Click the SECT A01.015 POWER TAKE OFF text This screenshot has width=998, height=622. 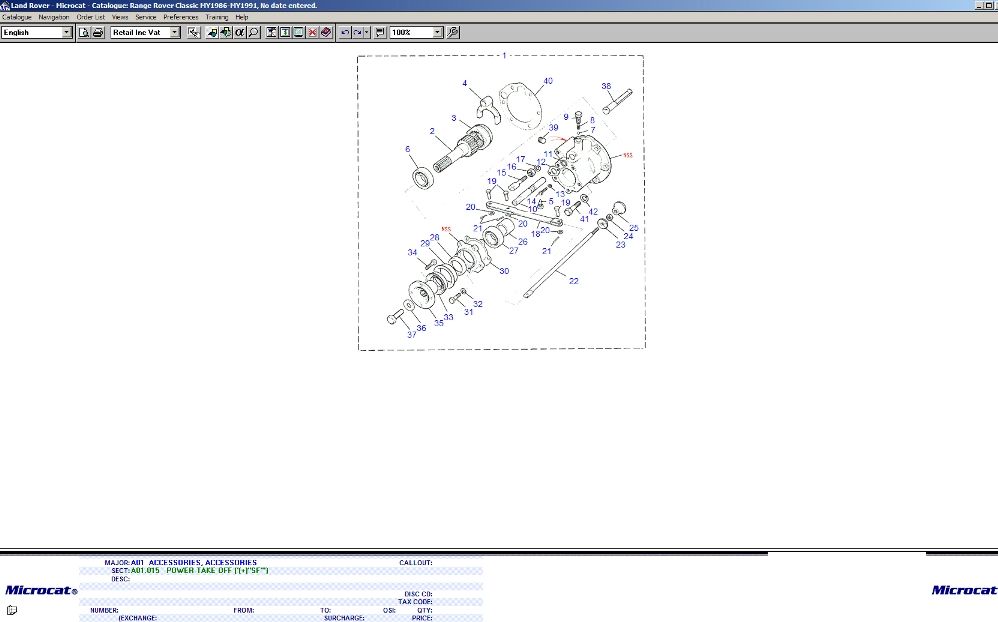pyautogui.click(x=190, y=570)
